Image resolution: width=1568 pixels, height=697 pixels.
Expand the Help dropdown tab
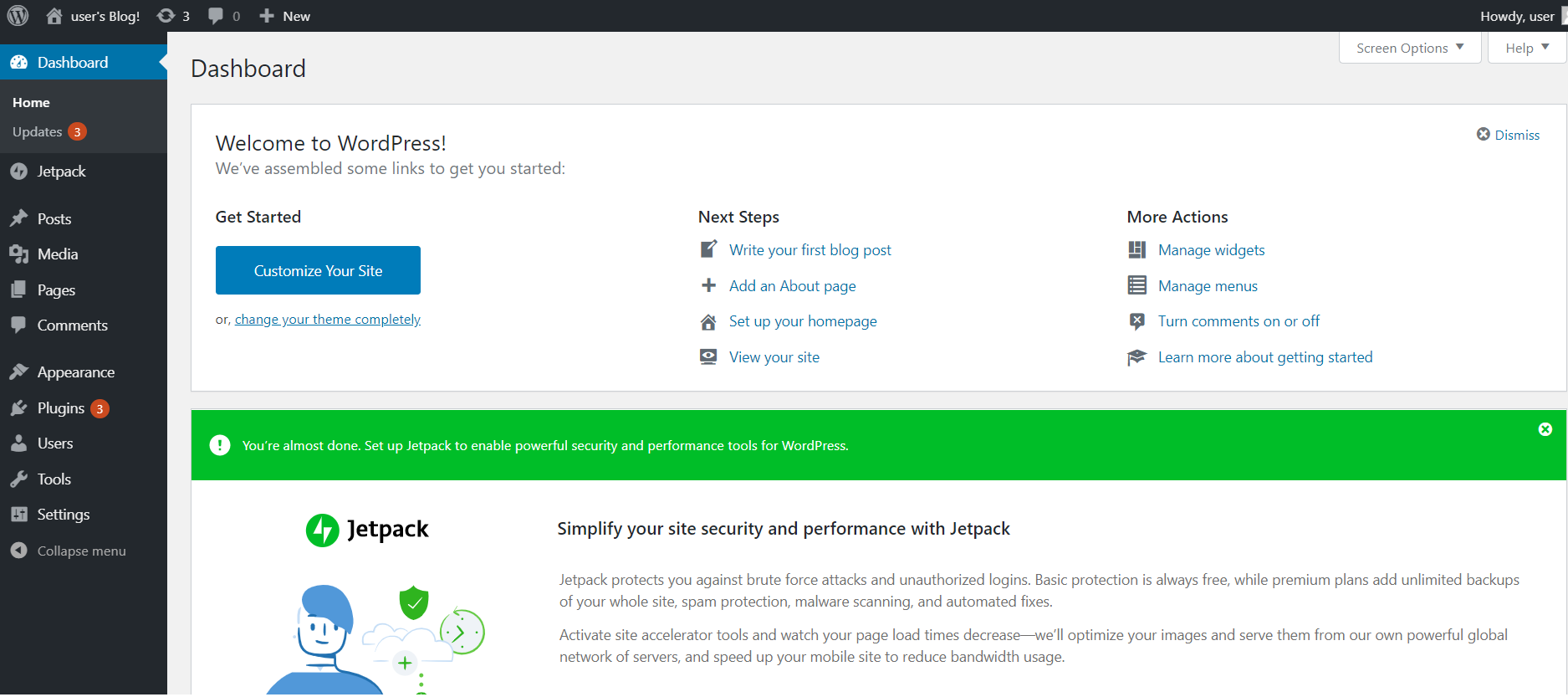point(1527,48)
